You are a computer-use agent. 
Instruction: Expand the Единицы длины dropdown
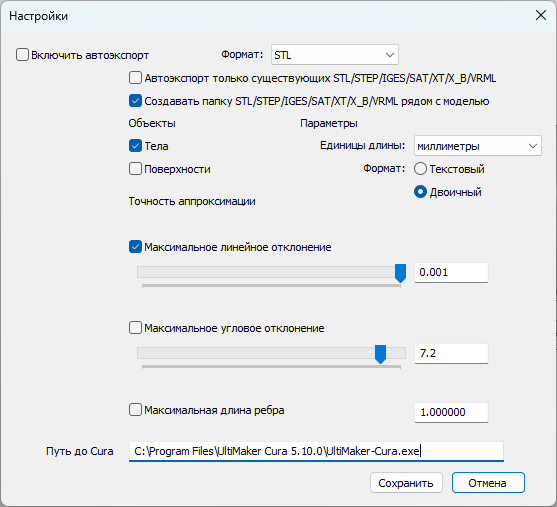tap(477, 146)
